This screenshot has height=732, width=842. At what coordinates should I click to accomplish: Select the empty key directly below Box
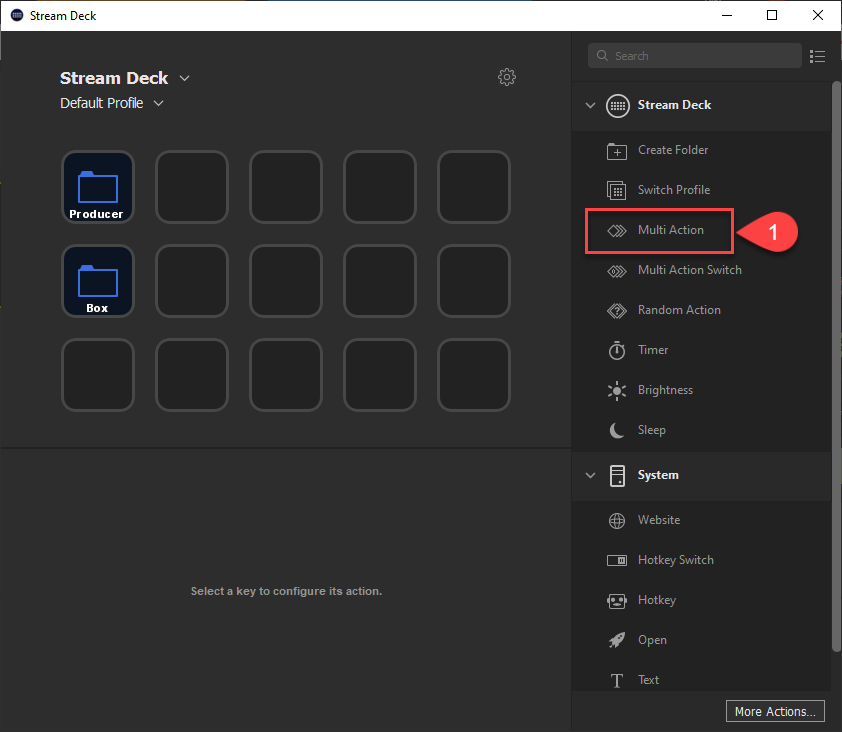98,375
